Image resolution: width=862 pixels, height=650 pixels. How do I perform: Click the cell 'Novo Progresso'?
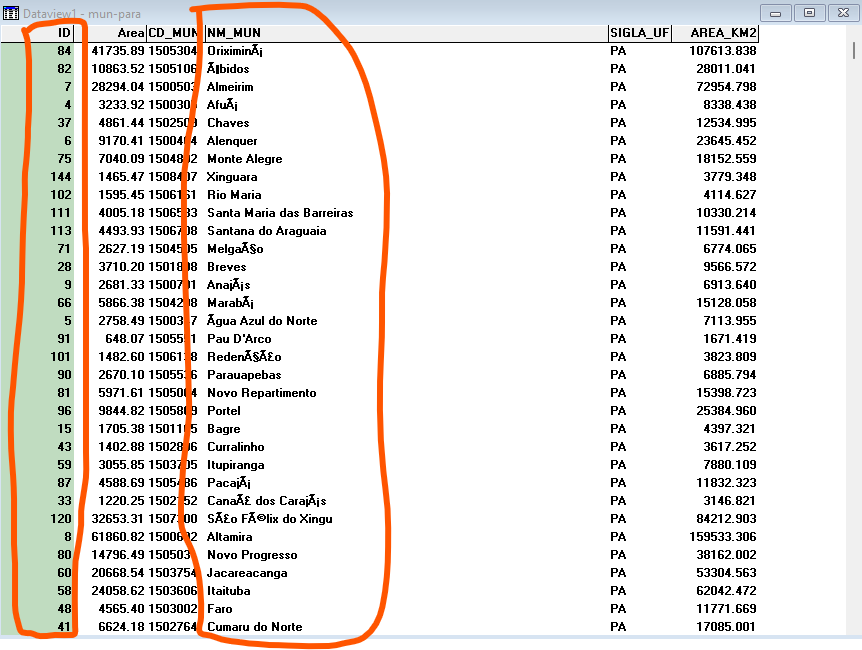pos(252,555)
